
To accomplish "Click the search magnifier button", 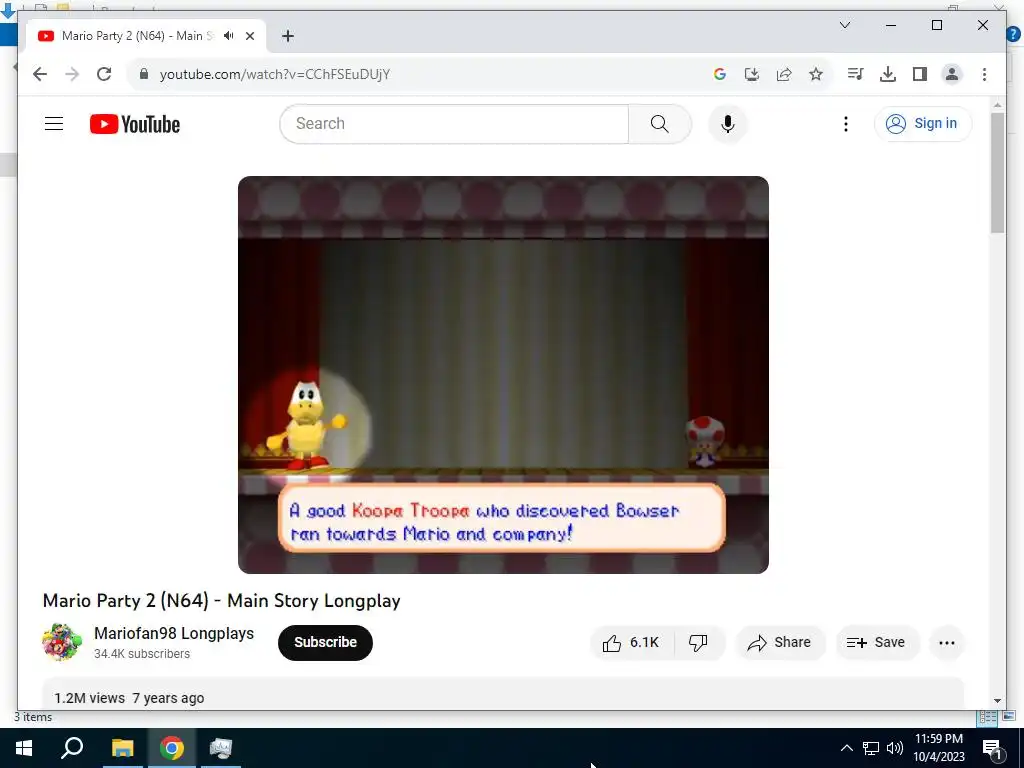I will pos(660,123).
